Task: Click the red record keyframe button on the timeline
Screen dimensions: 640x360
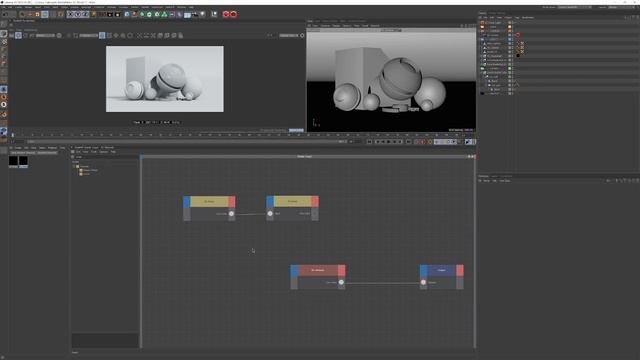Action: [422, 142]
